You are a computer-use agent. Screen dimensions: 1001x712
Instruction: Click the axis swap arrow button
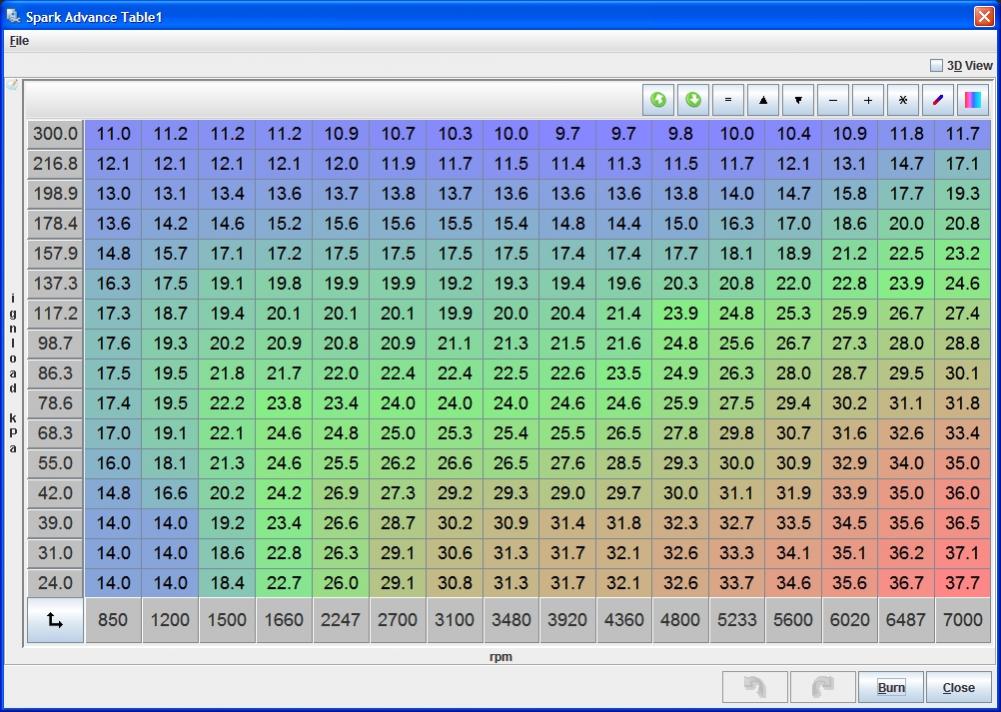[55, 621]
